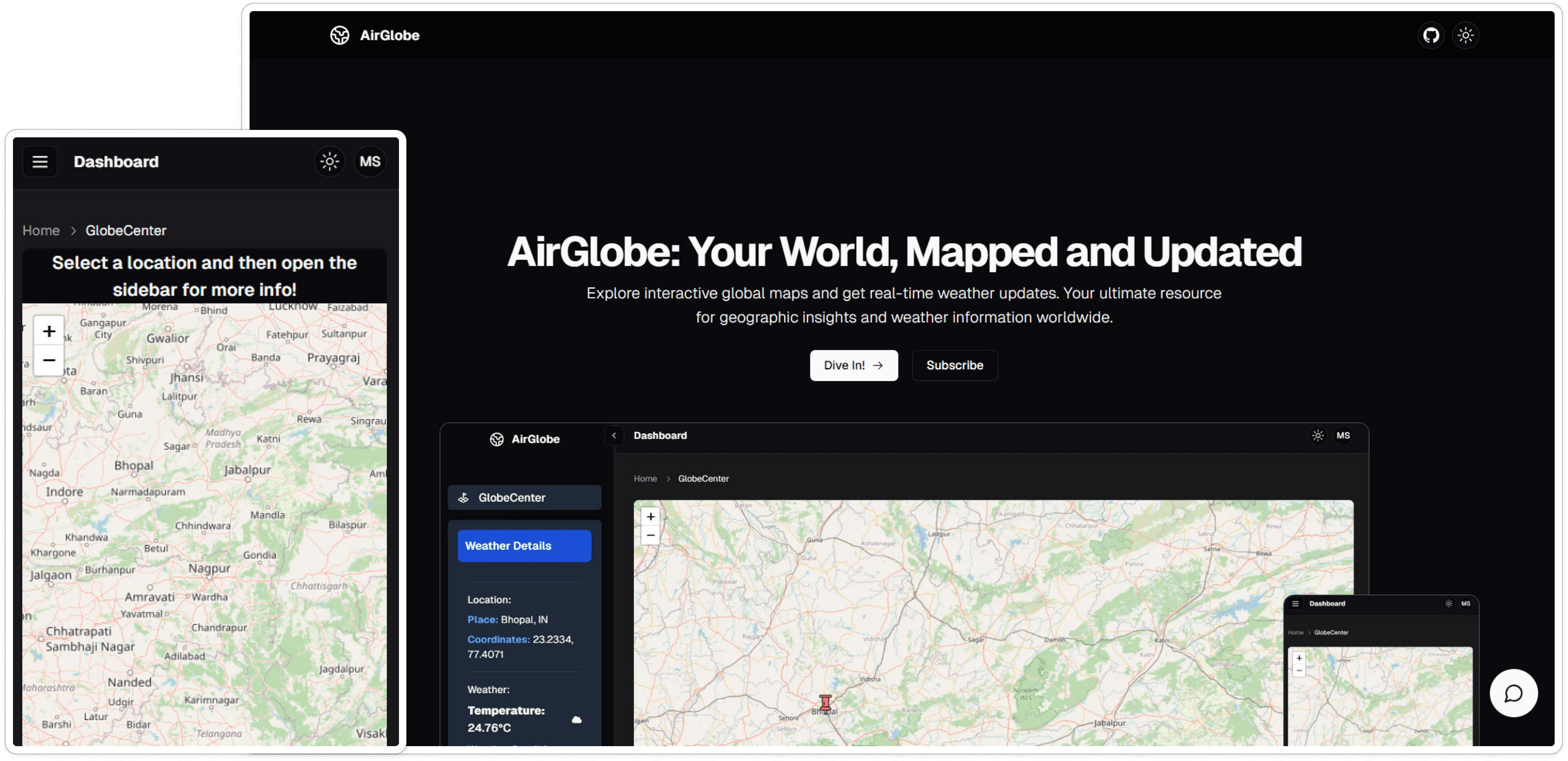Viewport: 1568px width, 761px height.
Task: Click the red pin marker on Bhopal
Action: [x=825, y=703]
